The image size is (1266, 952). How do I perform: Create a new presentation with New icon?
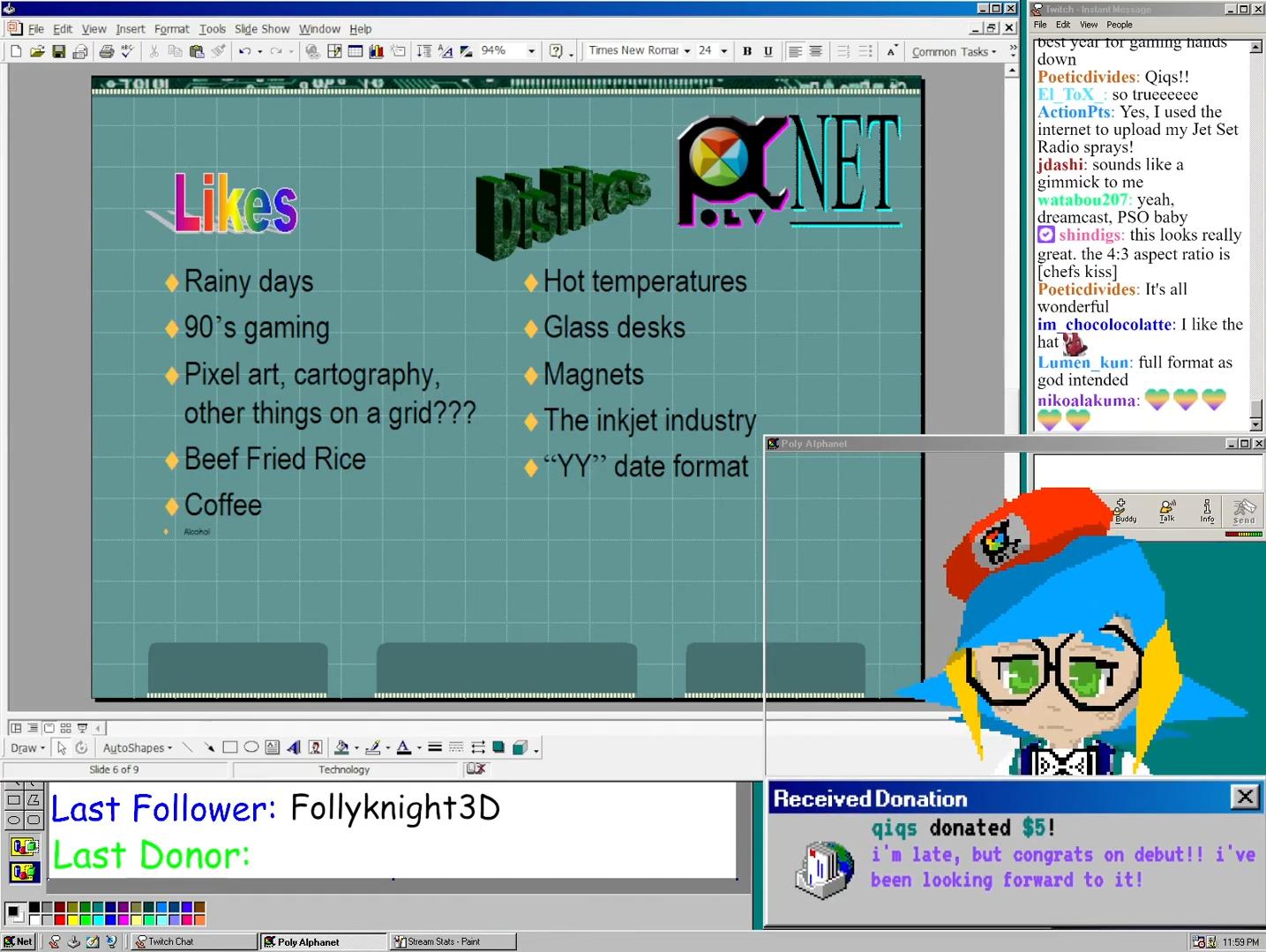tap(16, 51)
